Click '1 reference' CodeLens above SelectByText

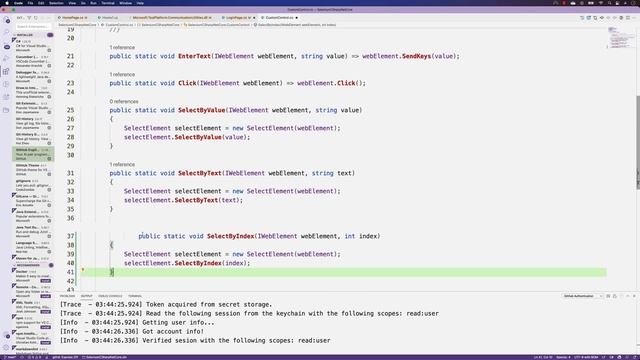pos(122,164)
